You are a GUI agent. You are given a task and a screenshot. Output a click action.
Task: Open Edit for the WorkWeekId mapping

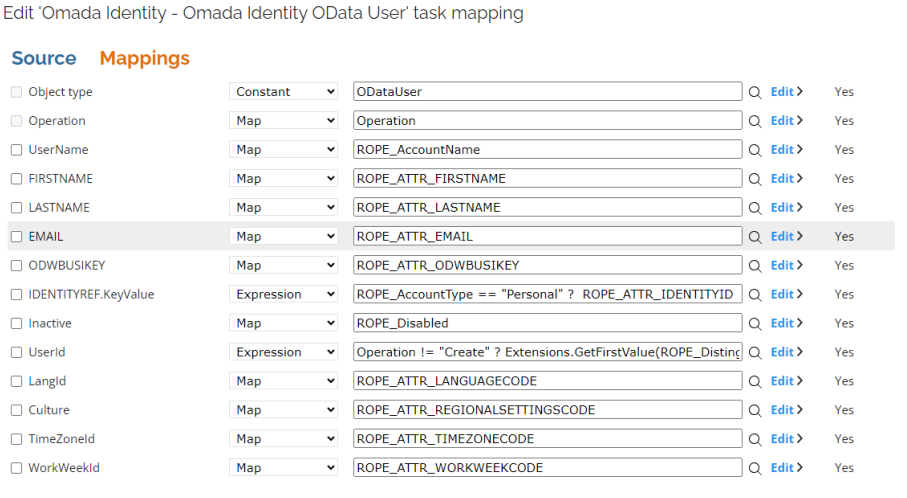click(x=786, y=467)
